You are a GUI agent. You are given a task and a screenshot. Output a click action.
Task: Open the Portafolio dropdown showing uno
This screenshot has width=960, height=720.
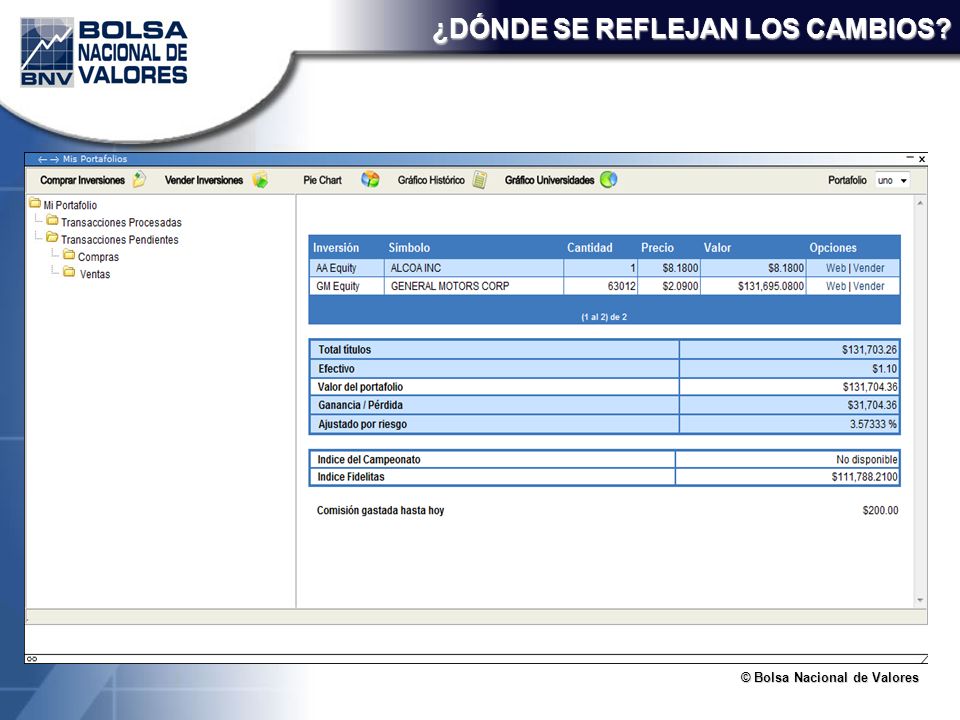pos(892,181)
